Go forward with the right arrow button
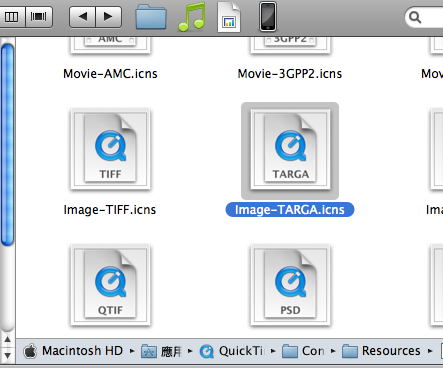This screenshot has width=443, height=368. click(x=108, y=17)
